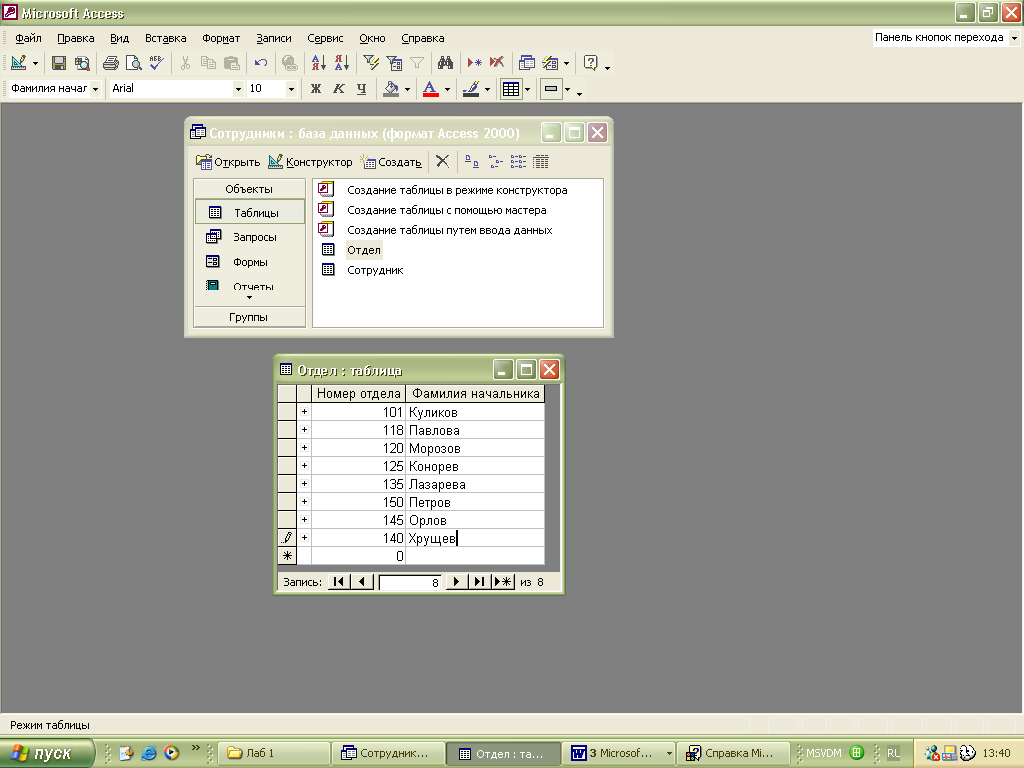Open the Правка menu
1024x768 pixels.
point(76,39)
